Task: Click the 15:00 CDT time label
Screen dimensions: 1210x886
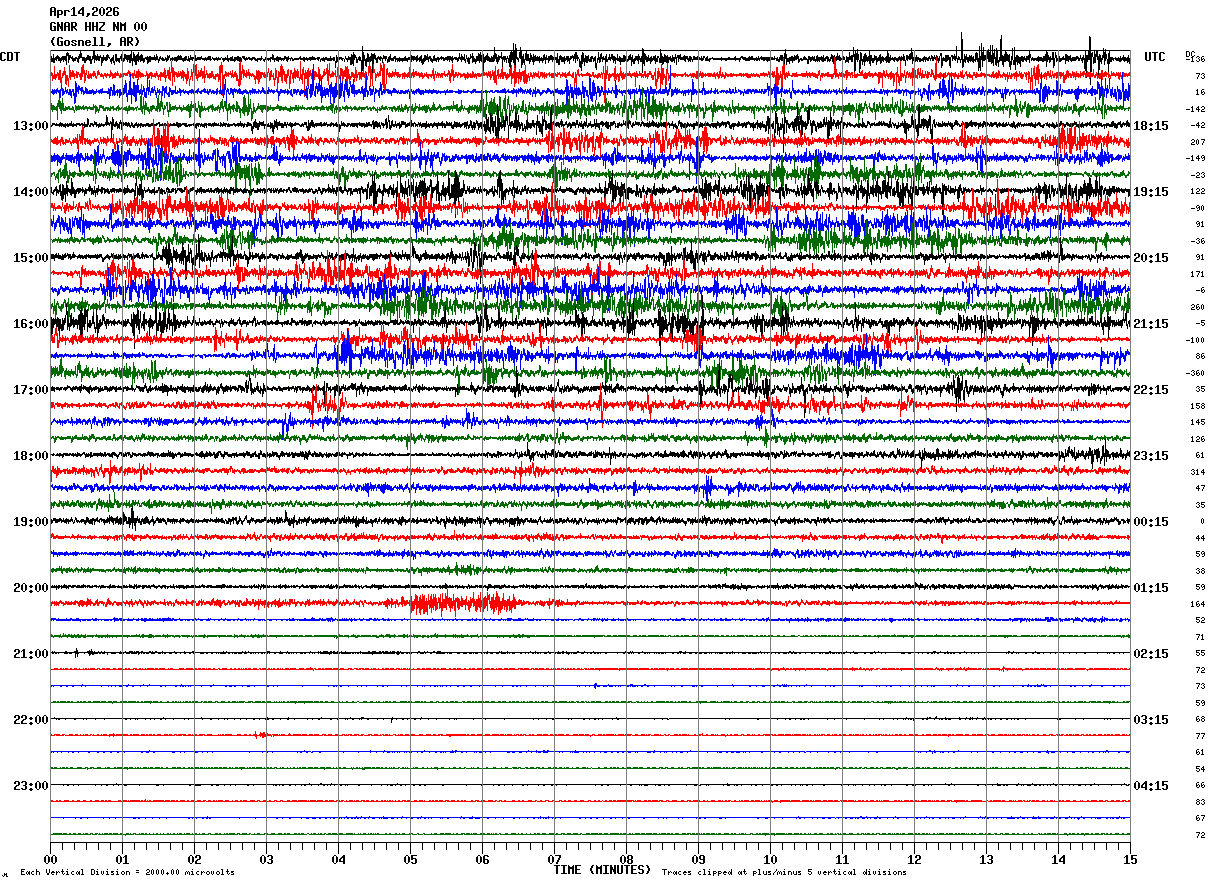Action: tap(30, 258)
